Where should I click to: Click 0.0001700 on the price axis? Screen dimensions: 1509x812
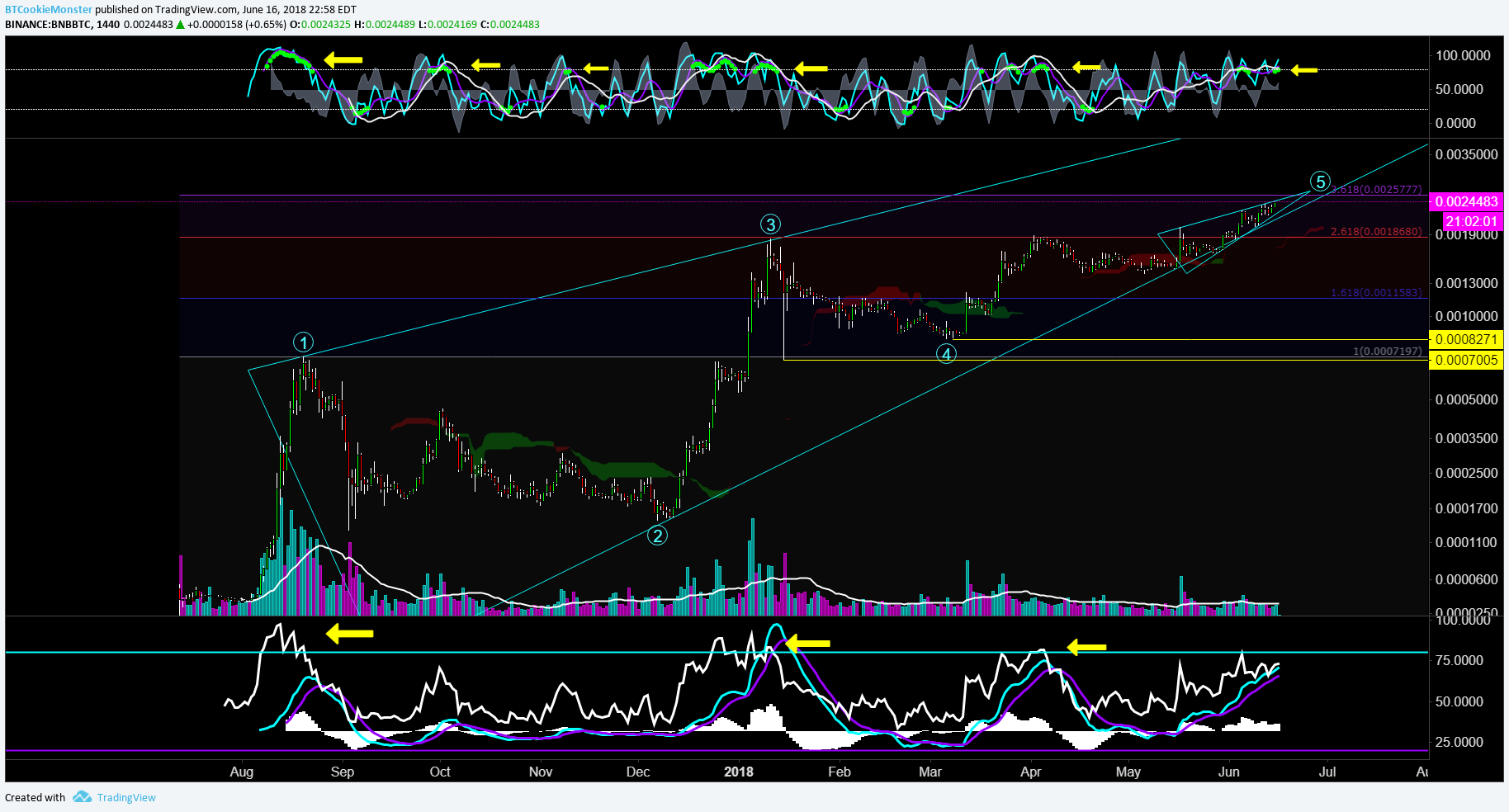pyautogui.click(x=1467, y=508)
